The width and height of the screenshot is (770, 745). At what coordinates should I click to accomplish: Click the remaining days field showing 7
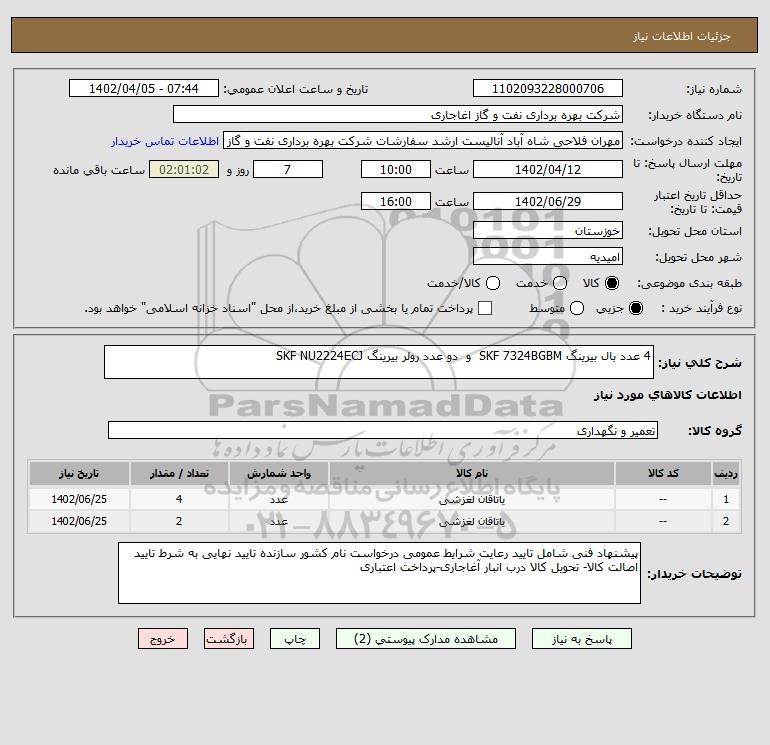288,169
